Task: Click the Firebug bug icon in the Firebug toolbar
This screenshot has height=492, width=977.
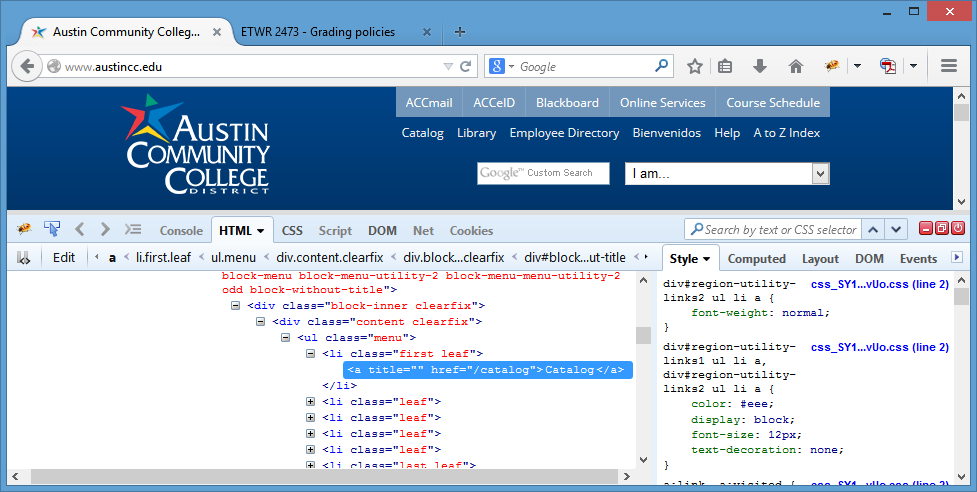Action: coord(24,229)
